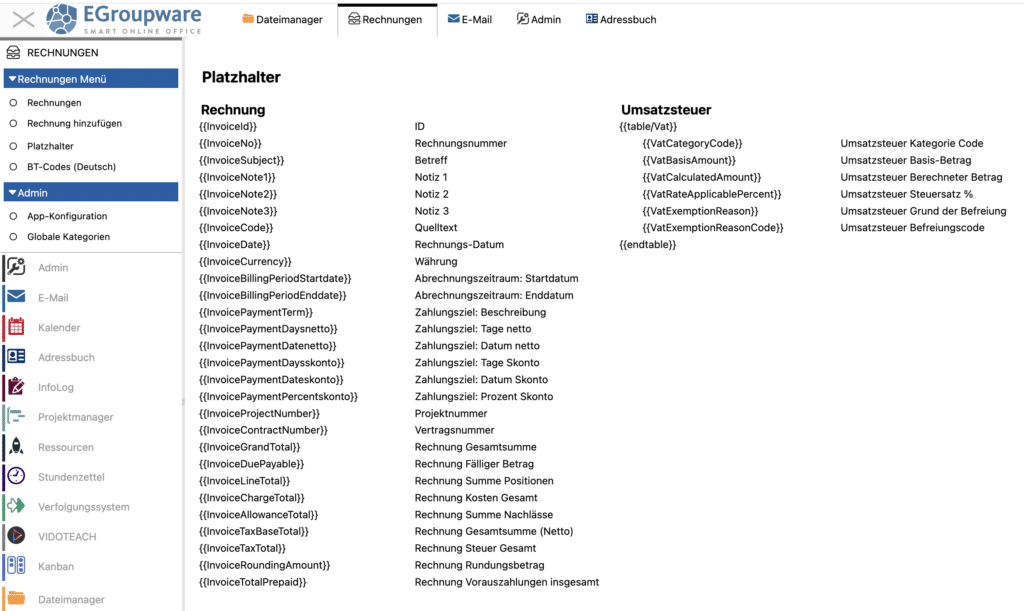Screen dimensions: 1024x611
Task: Click the Adressbuch icon in sidebar
Action: 16,357
